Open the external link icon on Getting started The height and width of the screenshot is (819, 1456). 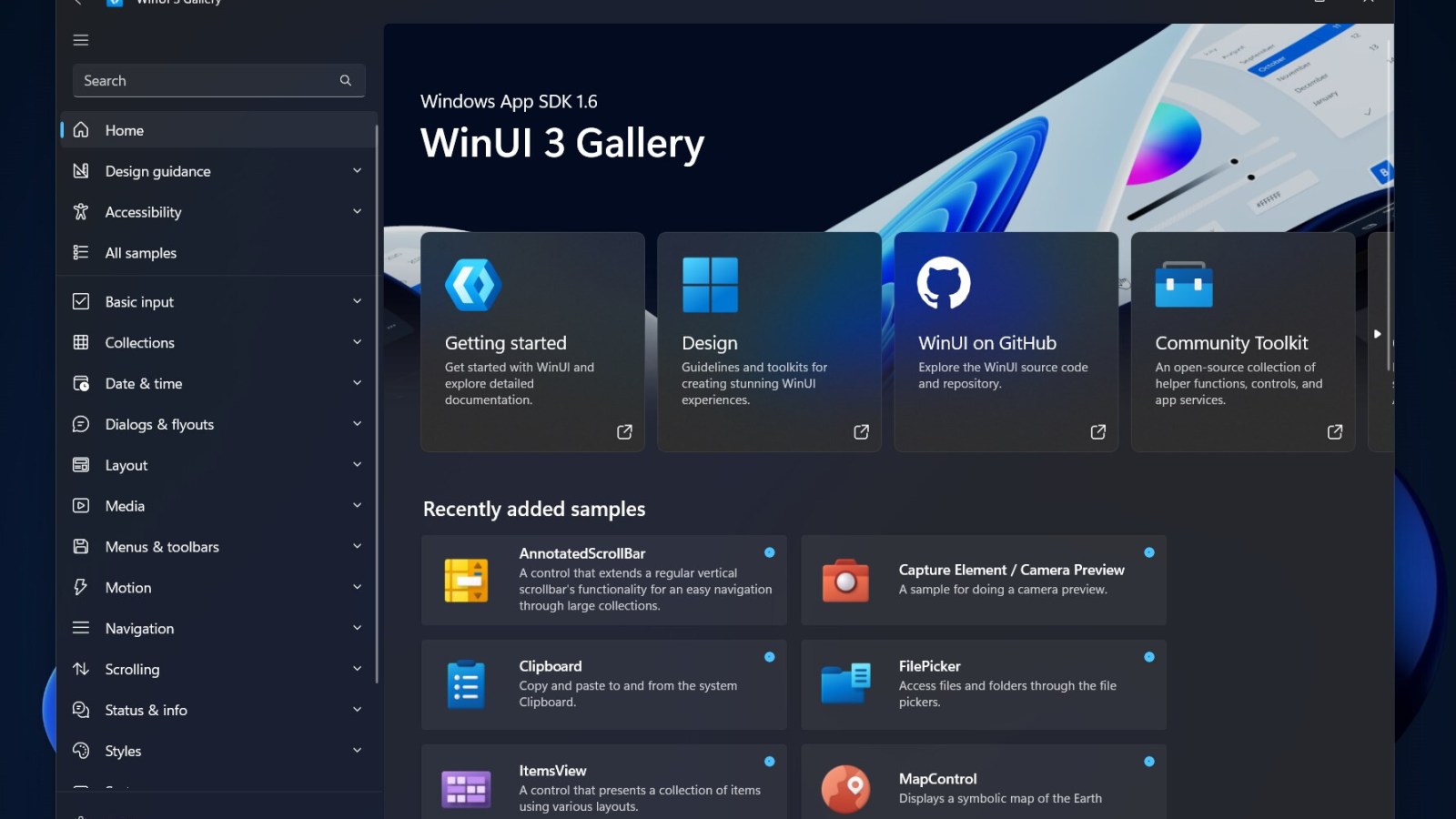[624, 432]
